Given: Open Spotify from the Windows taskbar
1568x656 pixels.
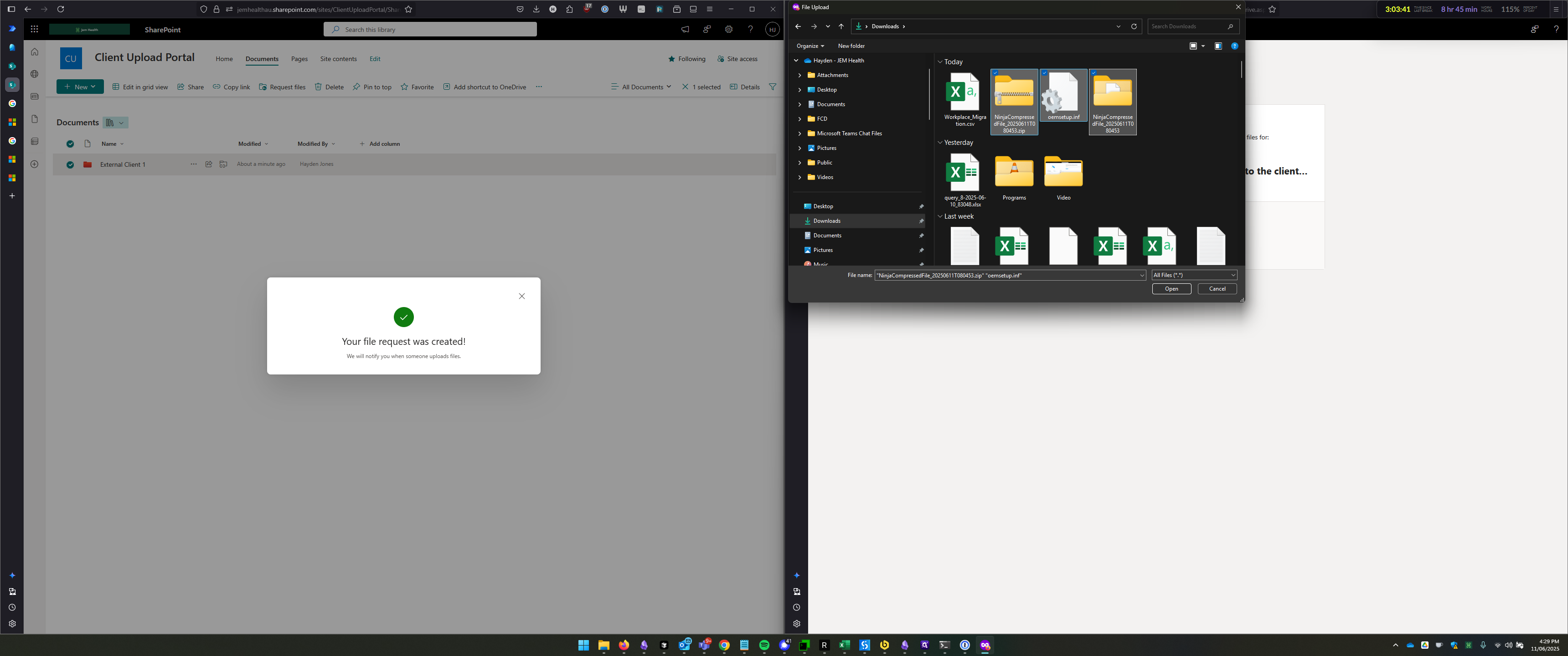Looking at the screenshot, I should [x=764, y=645].
